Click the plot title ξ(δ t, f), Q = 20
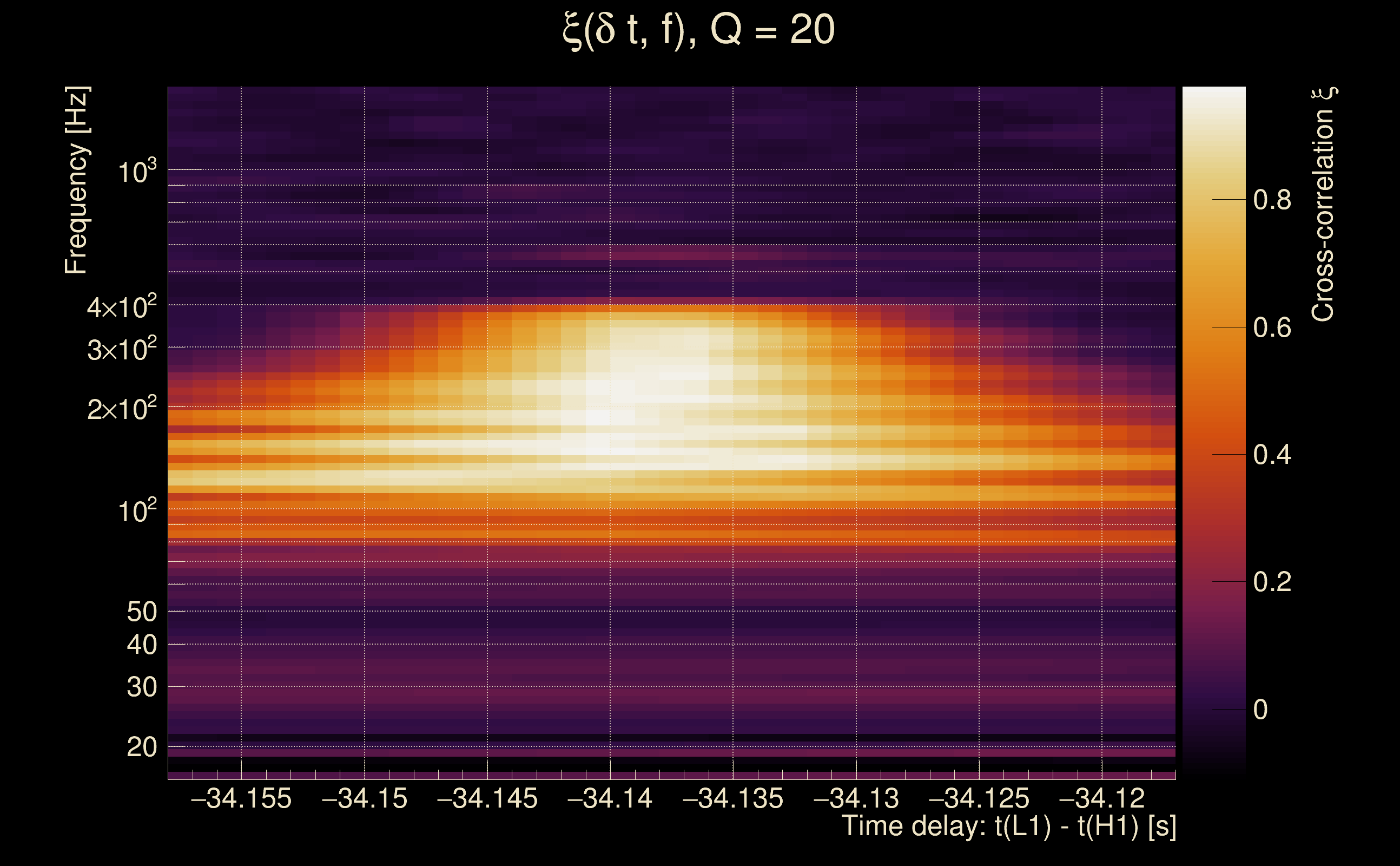Image resolution: width=1400 pixels, height=866 pixels. [x=698, y=30]
